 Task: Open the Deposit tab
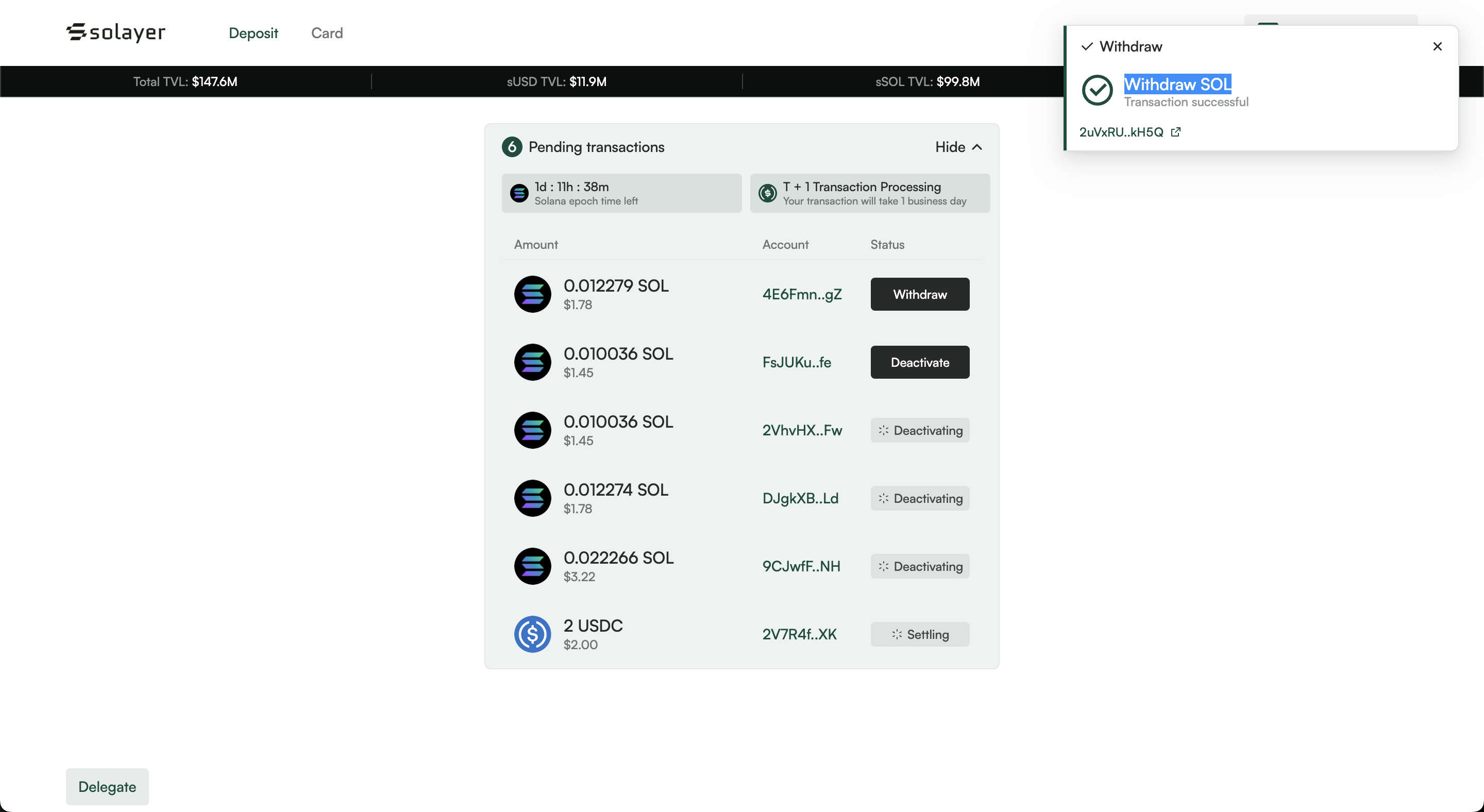point(253,33)
